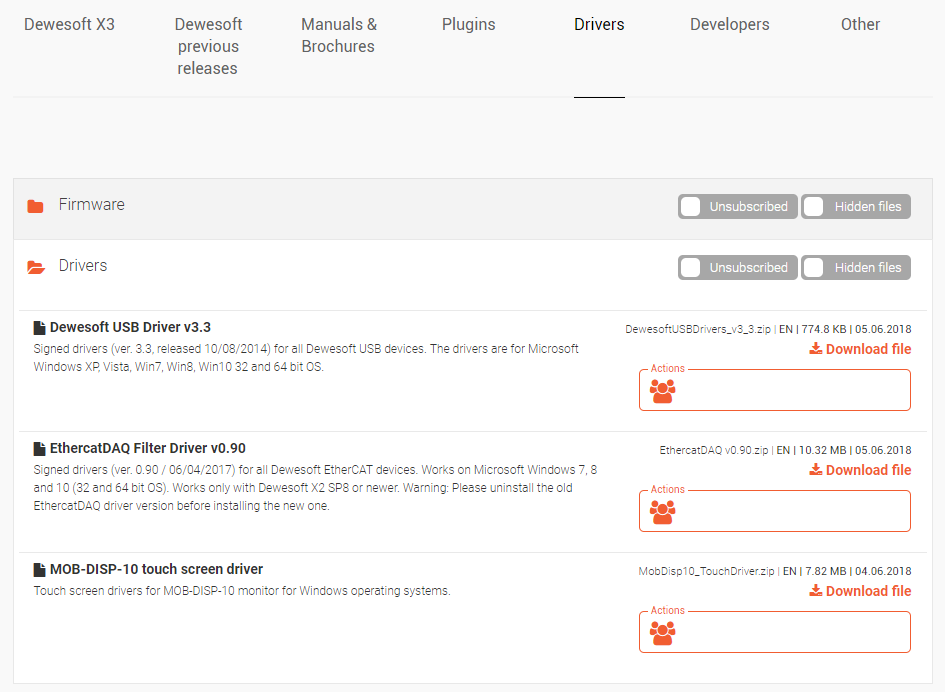Click the Actions box under Dewesoft USB Driver download
Screen dimensions: 945x692
tap(774, 390)
